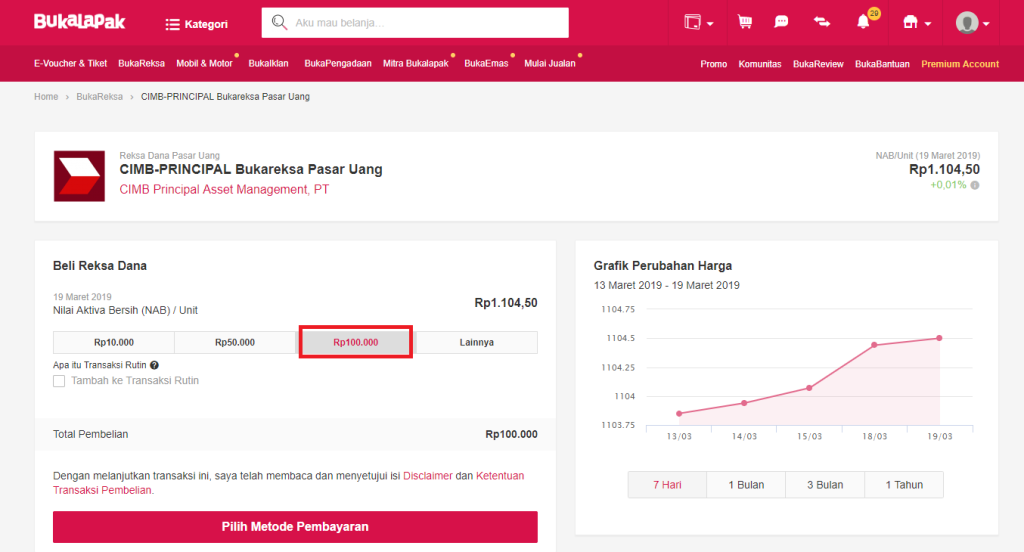Open BukaPengadaan menu item
Screen dimensions: 1024x552
coord(338,63)
